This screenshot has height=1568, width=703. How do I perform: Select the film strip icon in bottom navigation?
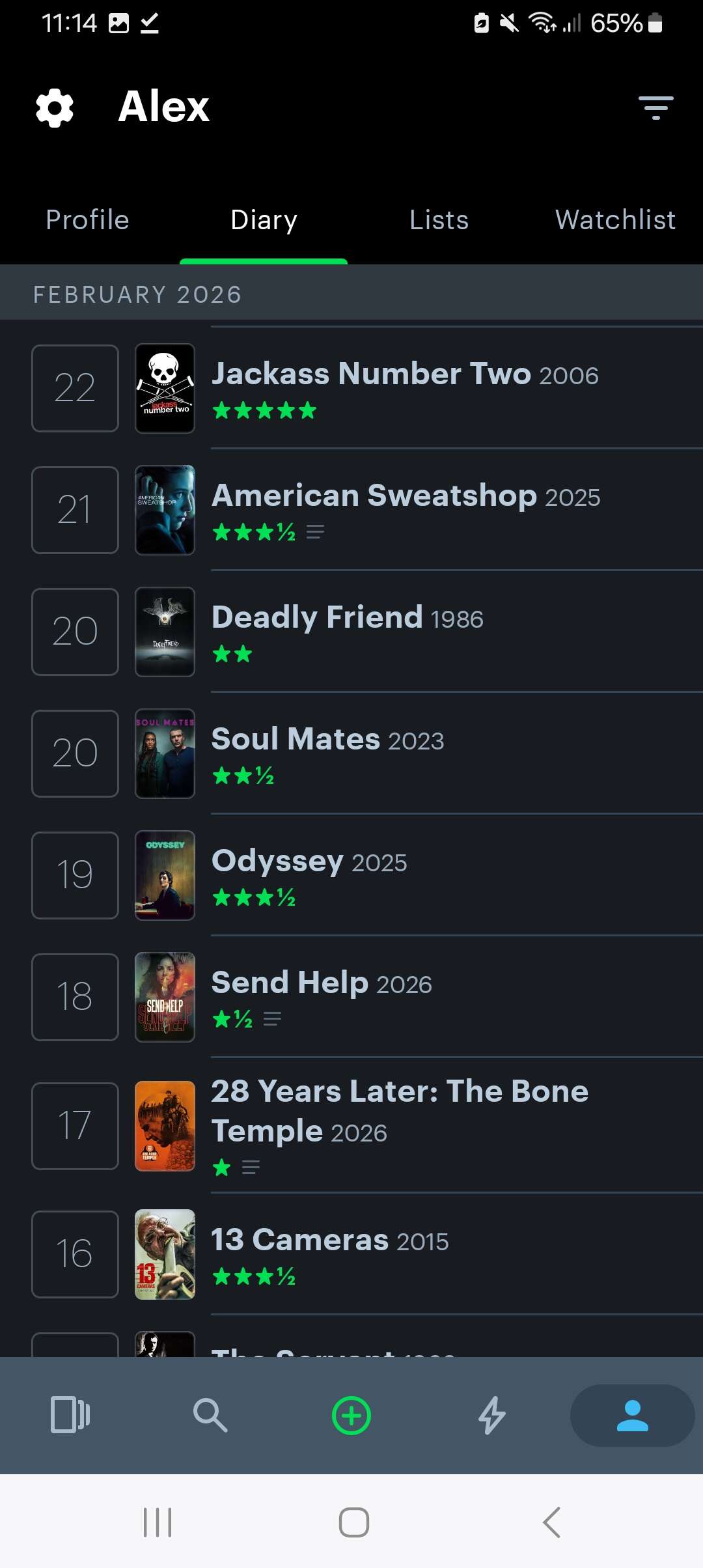(x=70, y=1414)
